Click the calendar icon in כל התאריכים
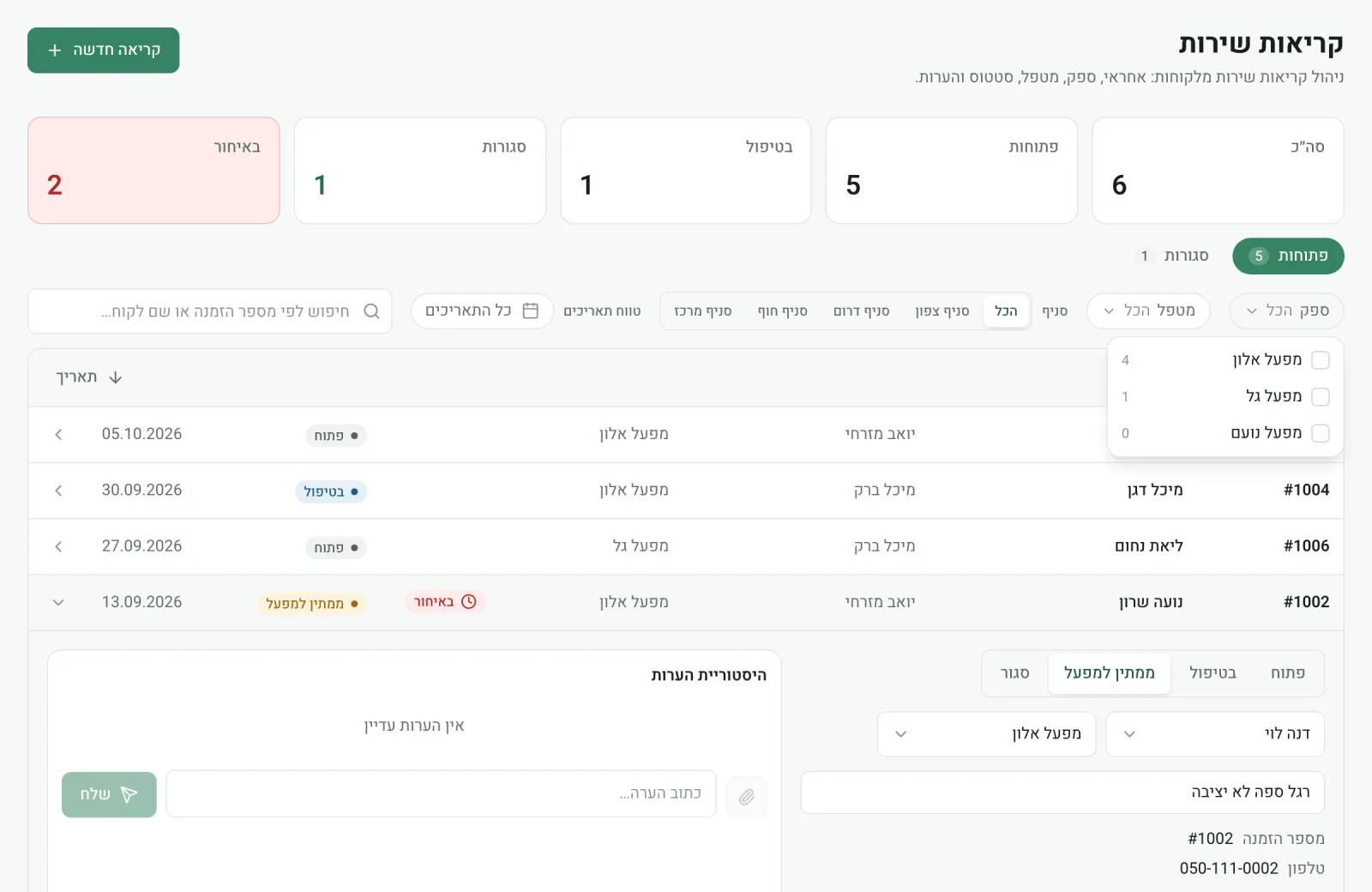 tap(531, 310)
